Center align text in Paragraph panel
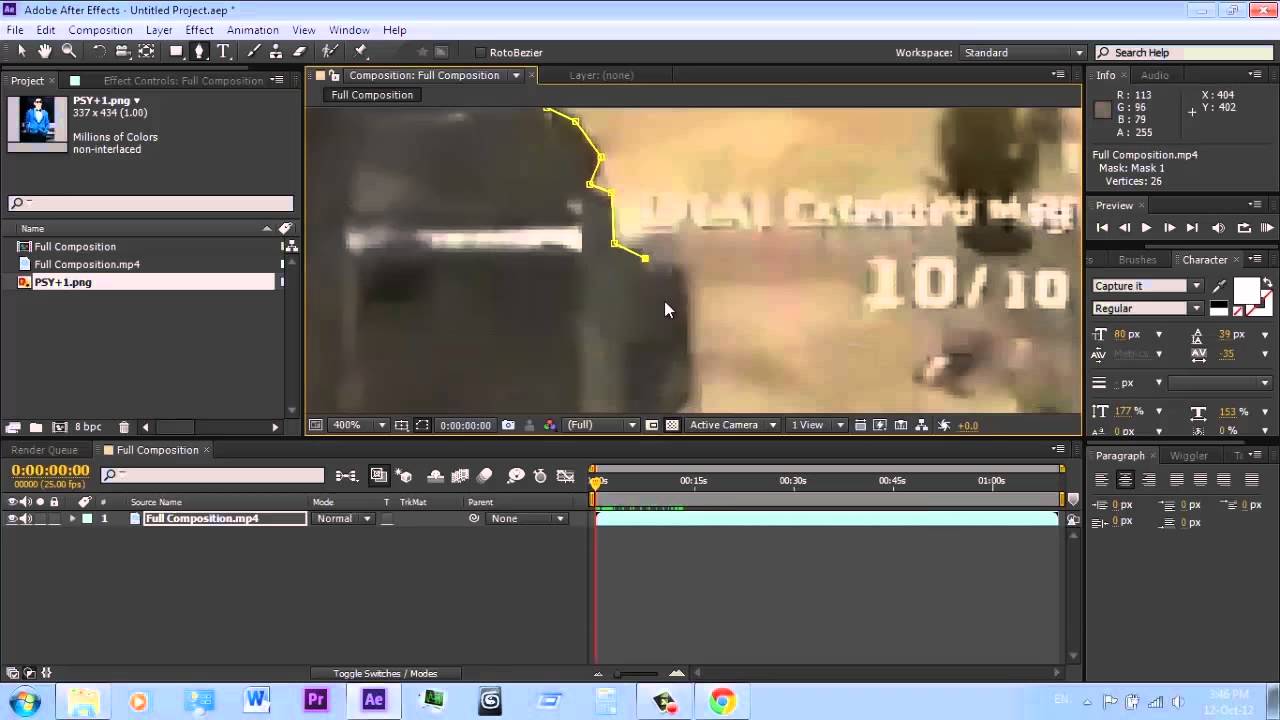 coord(1125,480)
